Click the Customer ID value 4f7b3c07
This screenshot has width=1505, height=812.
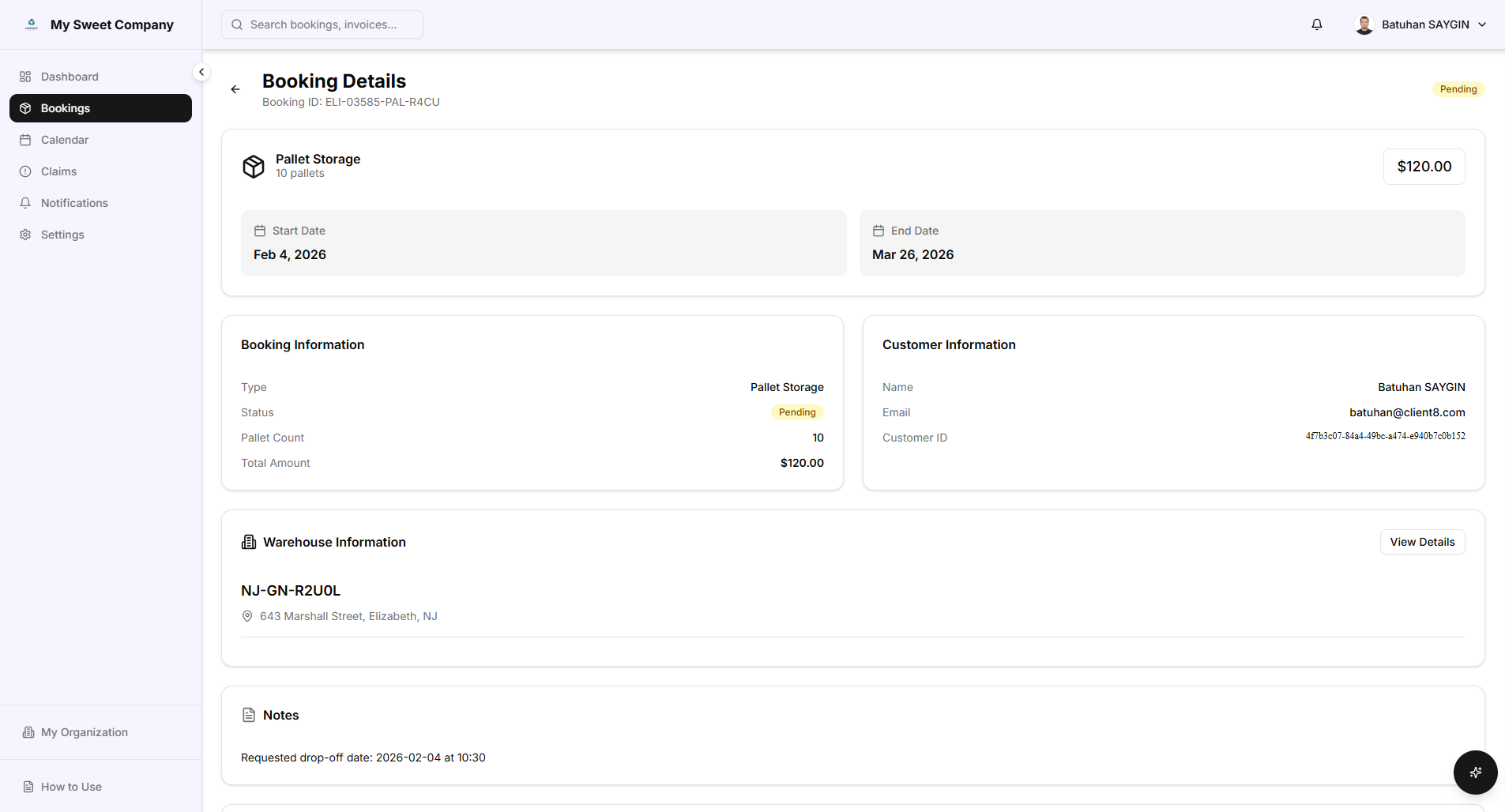pyautogui.click(x=1385, y=436)
